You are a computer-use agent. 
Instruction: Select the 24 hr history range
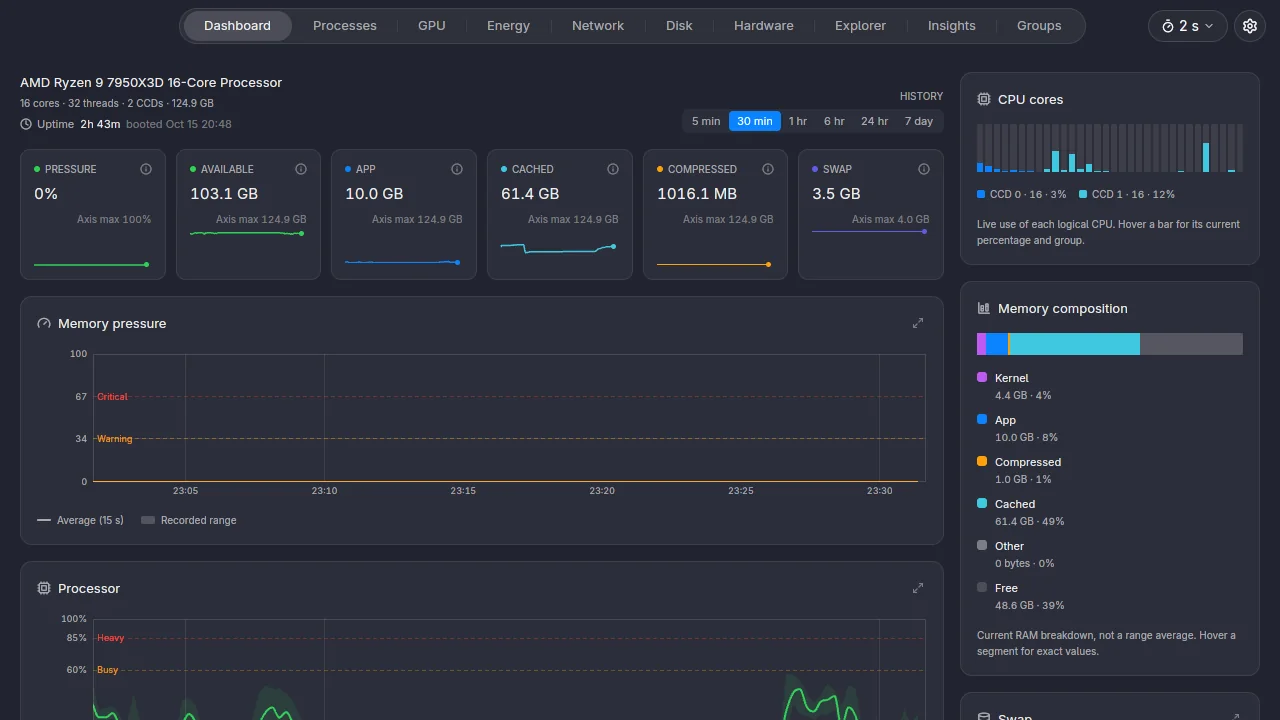[875, 121]
